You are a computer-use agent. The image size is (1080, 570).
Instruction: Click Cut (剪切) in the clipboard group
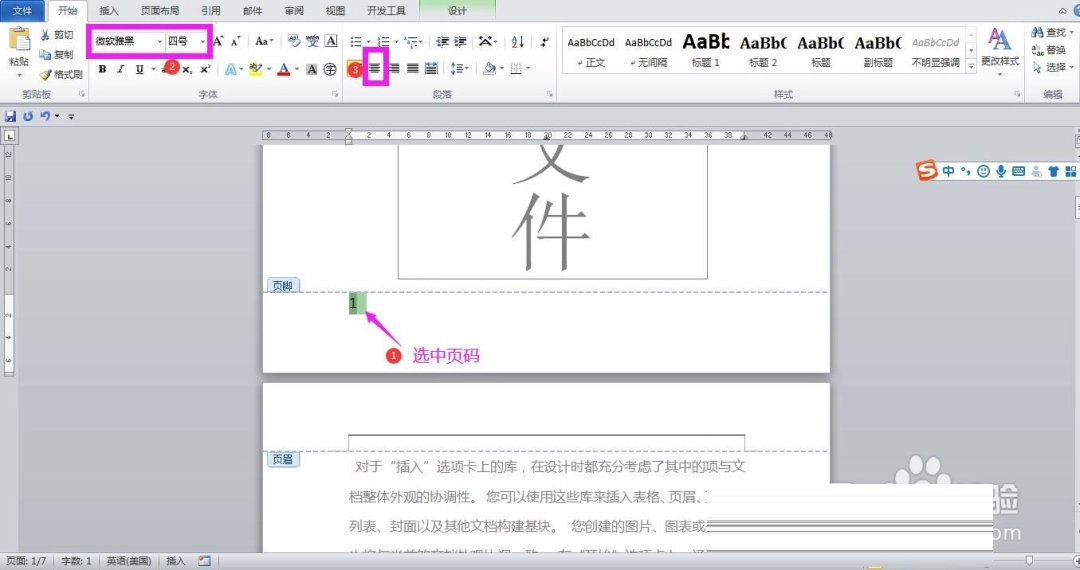(x=56, y=34)
